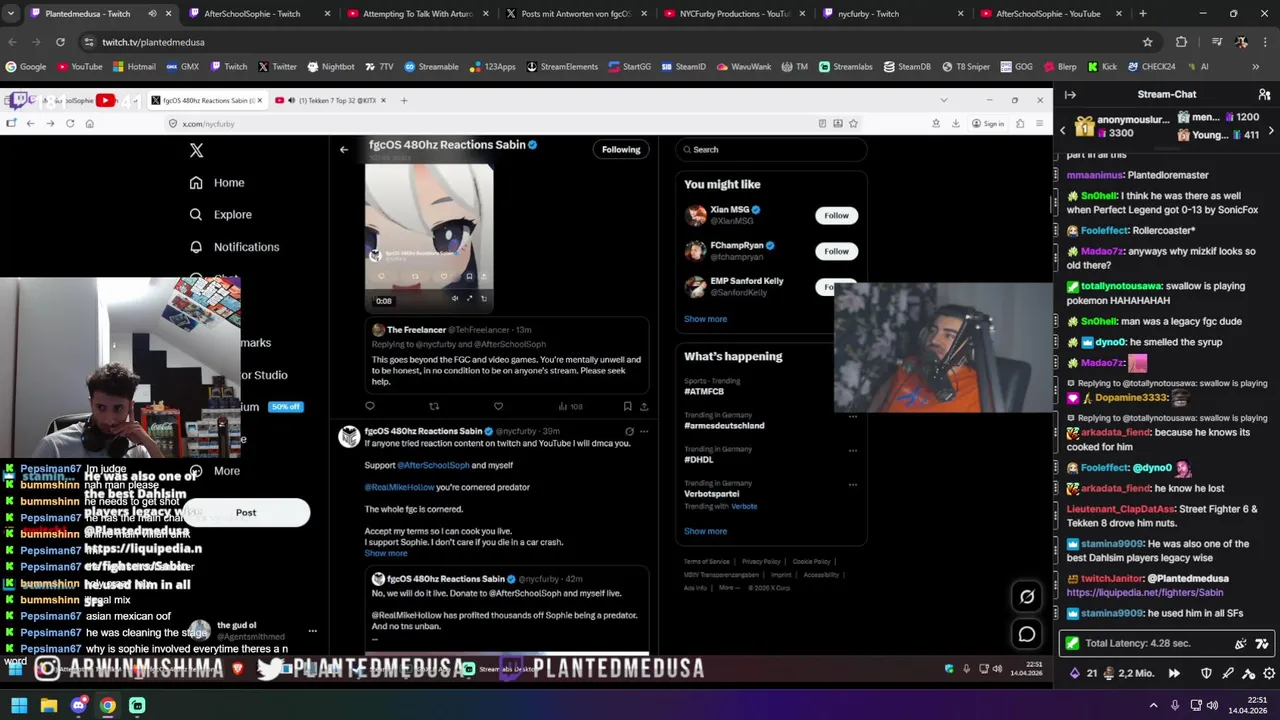Like the post quoting The Freelancer
The image size is (1280, 720).
498,406
